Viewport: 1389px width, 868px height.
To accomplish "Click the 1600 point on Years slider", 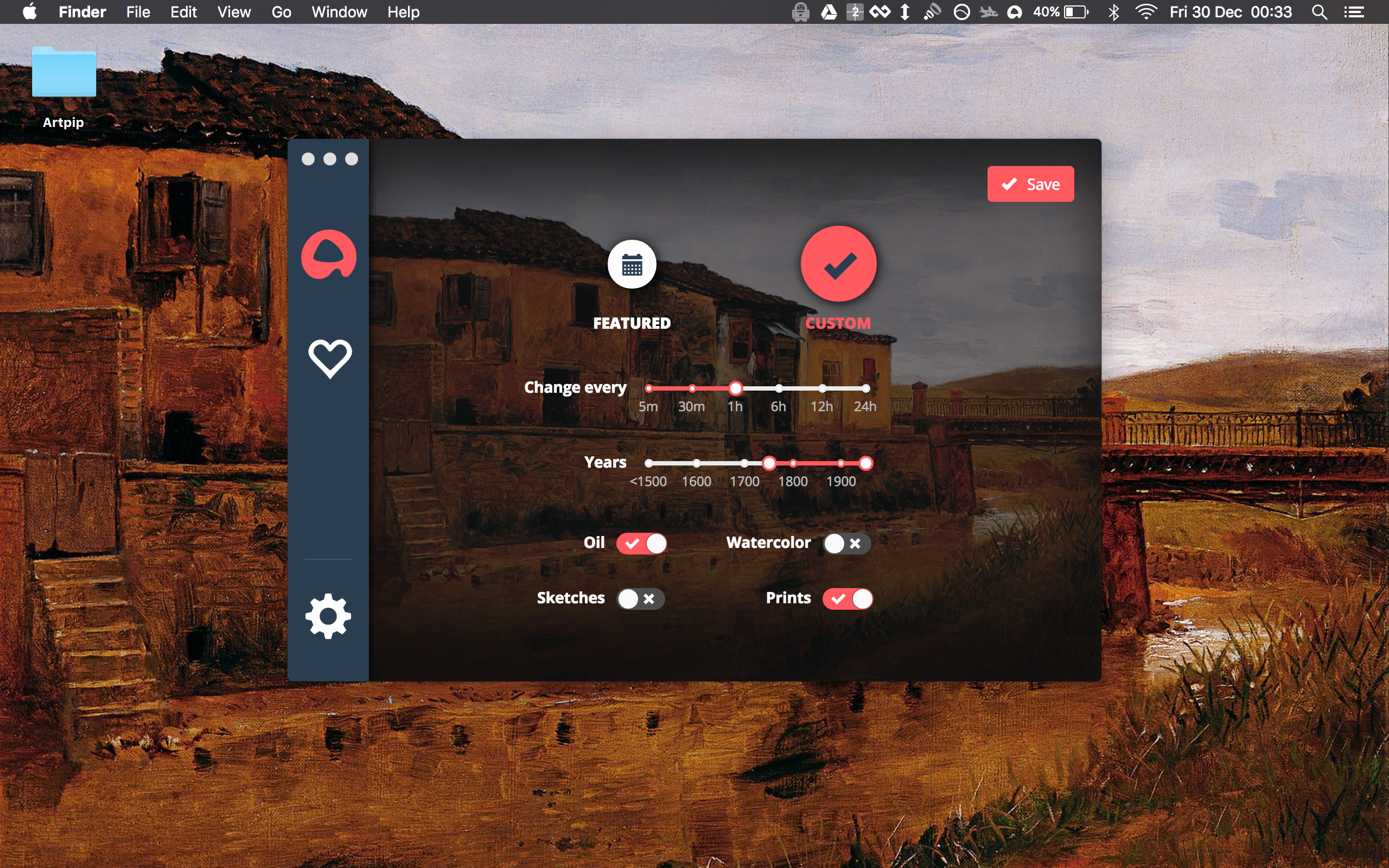I will coord(696,463).
